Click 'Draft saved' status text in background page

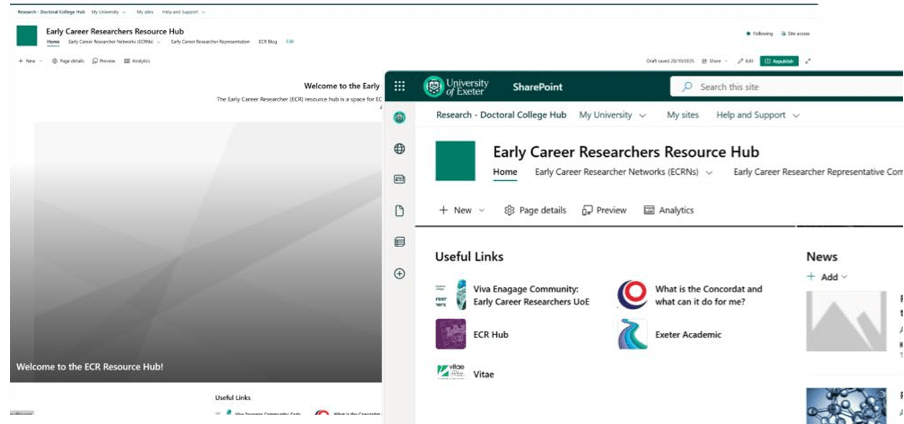[x=670, y=61]
